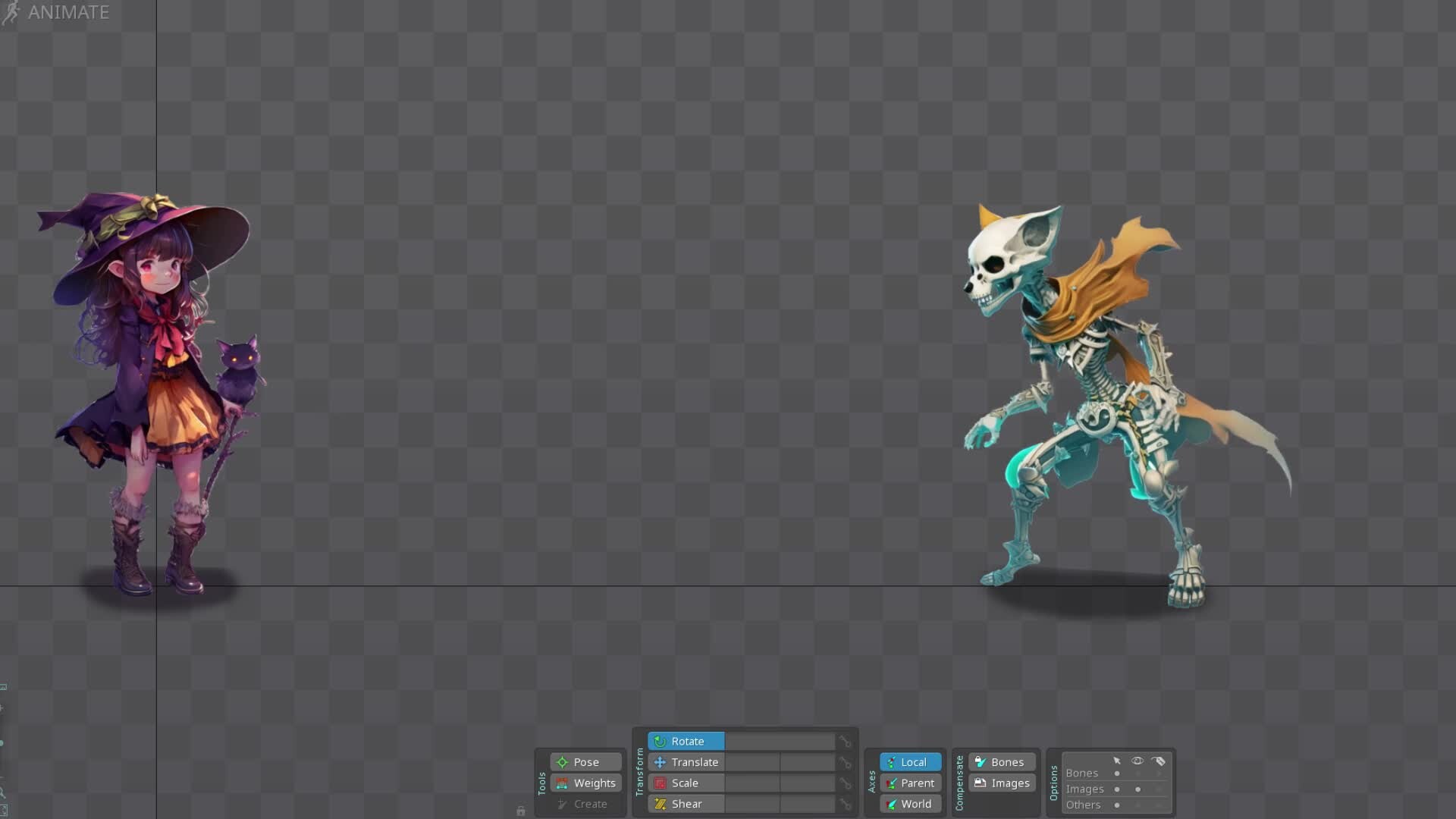Image resolution: width=1456 pixels, height=819 pixels.
Task: Enable Images compensation
Action: pyautogui.click(x=1002, y=783)
